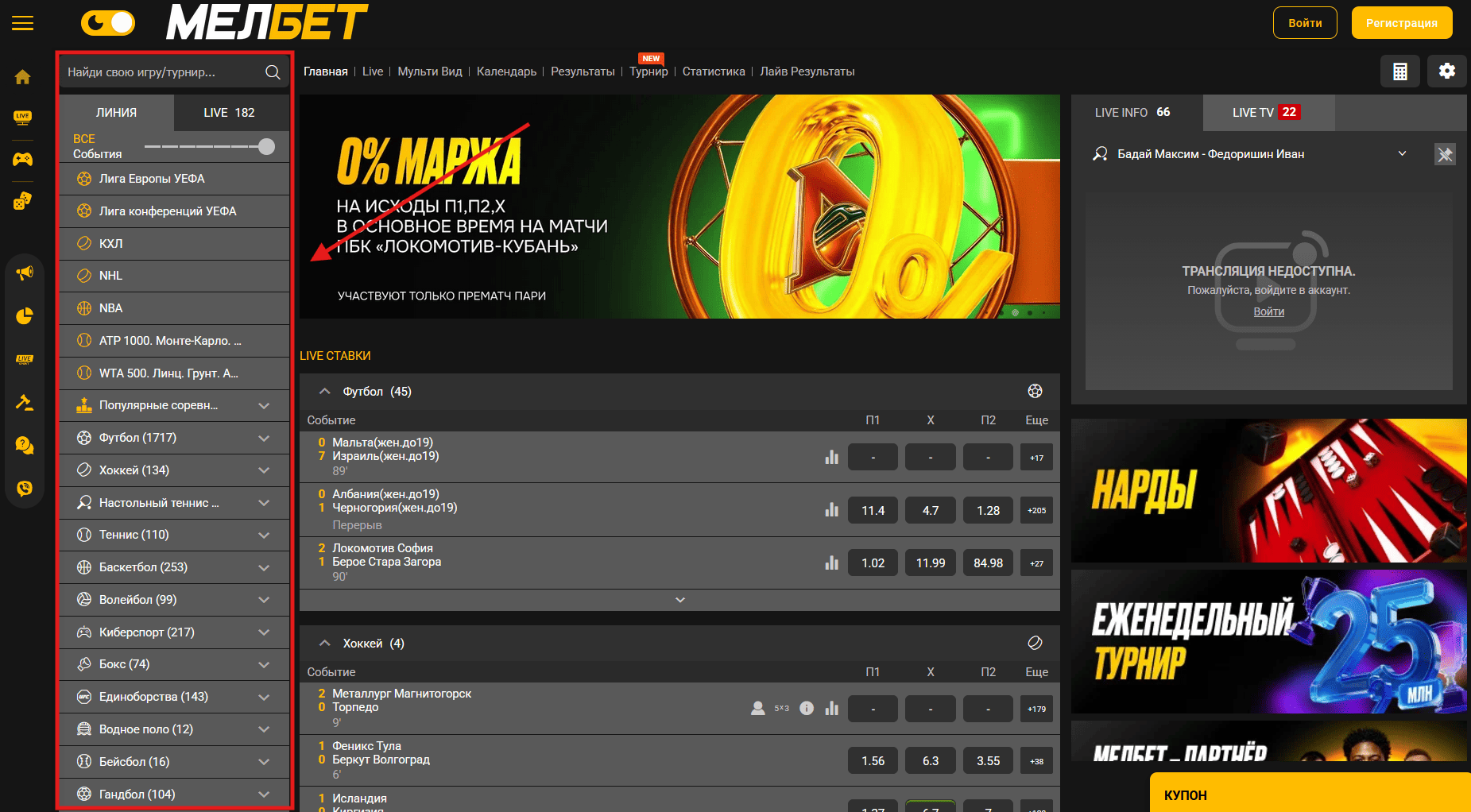Open the bet calculator icon
The width and height of the screenshot is (1471, 812).
(1399, 71)
